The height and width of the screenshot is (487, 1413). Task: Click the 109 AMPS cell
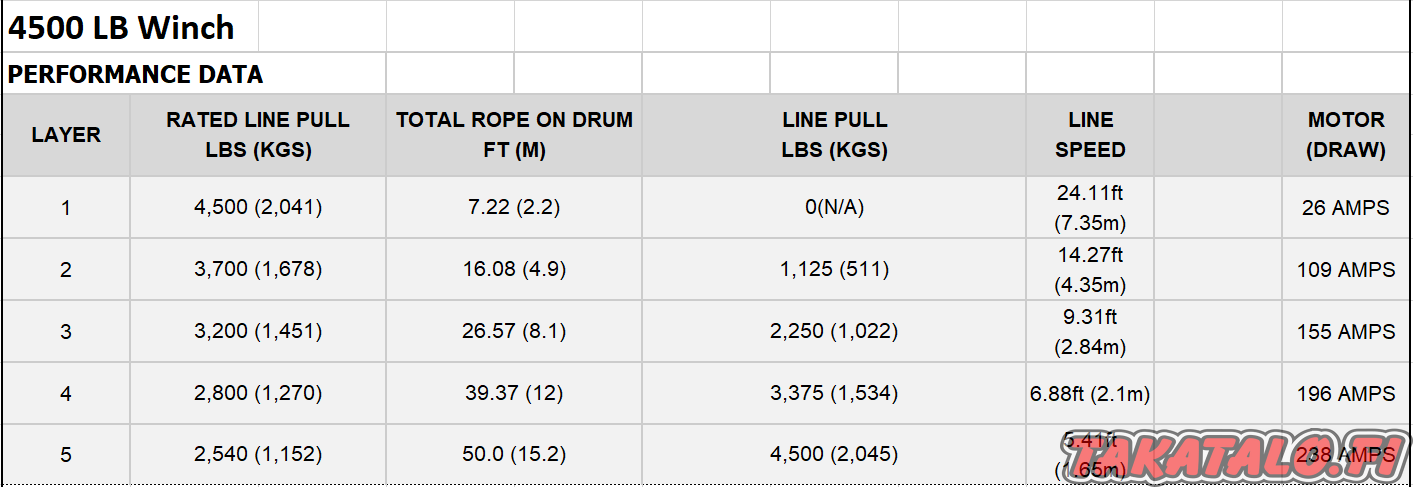(1346, 270)
